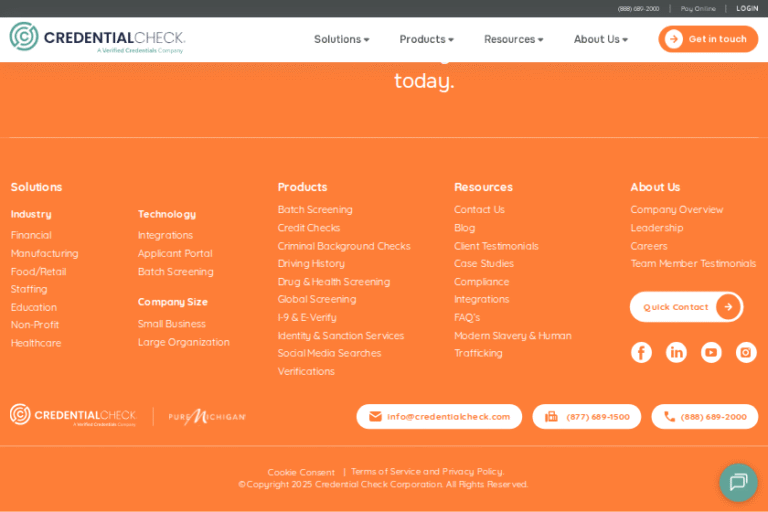Viewport: 768px width, 512px height.
Task: Expand the Solutions dropdown menu
Action: [341, 39]
